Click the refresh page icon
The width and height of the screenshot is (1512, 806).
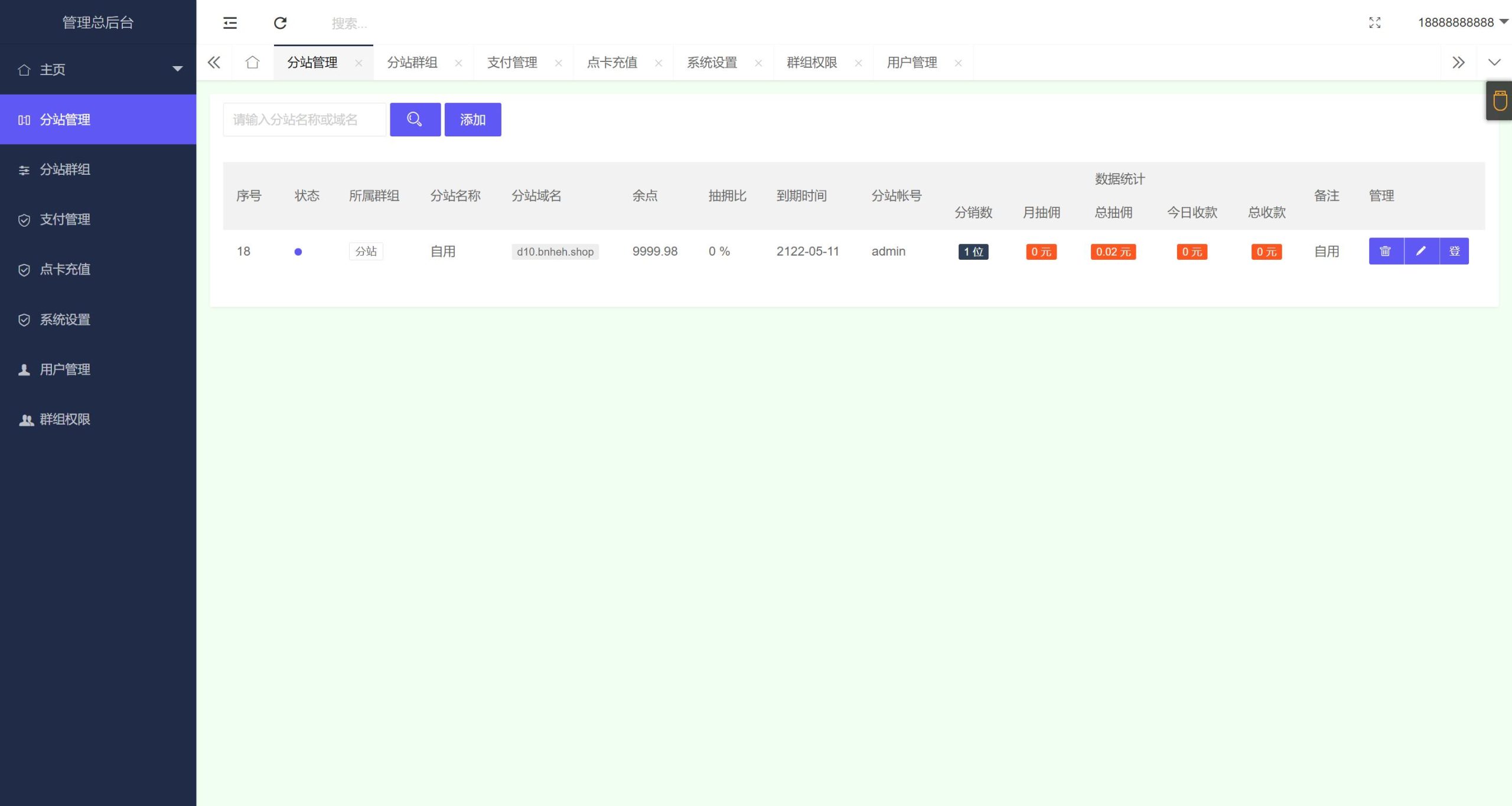click(280, 23)
